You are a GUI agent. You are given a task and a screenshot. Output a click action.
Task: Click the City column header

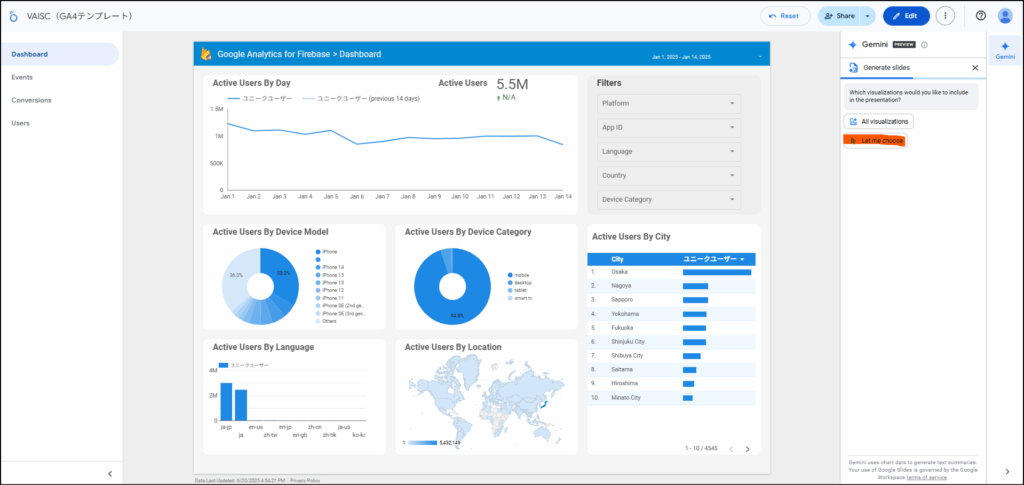[x=617, y=259]
